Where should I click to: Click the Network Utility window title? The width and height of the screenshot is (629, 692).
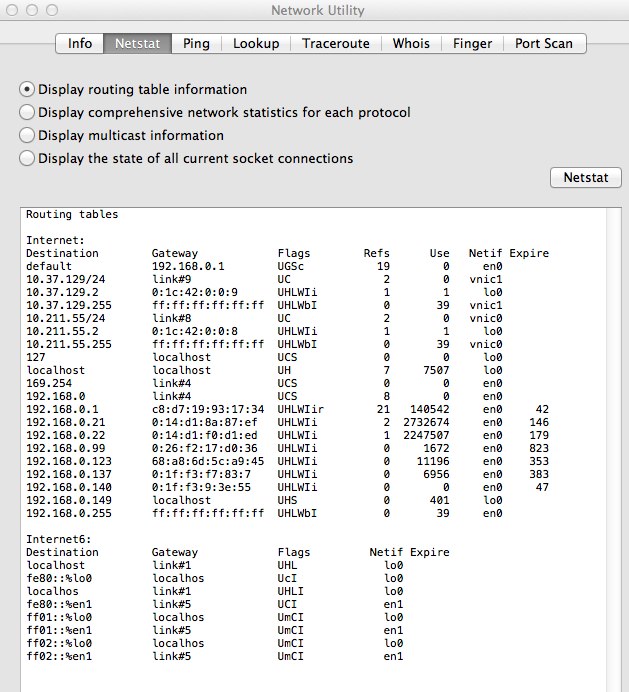[x=318, y=10]
